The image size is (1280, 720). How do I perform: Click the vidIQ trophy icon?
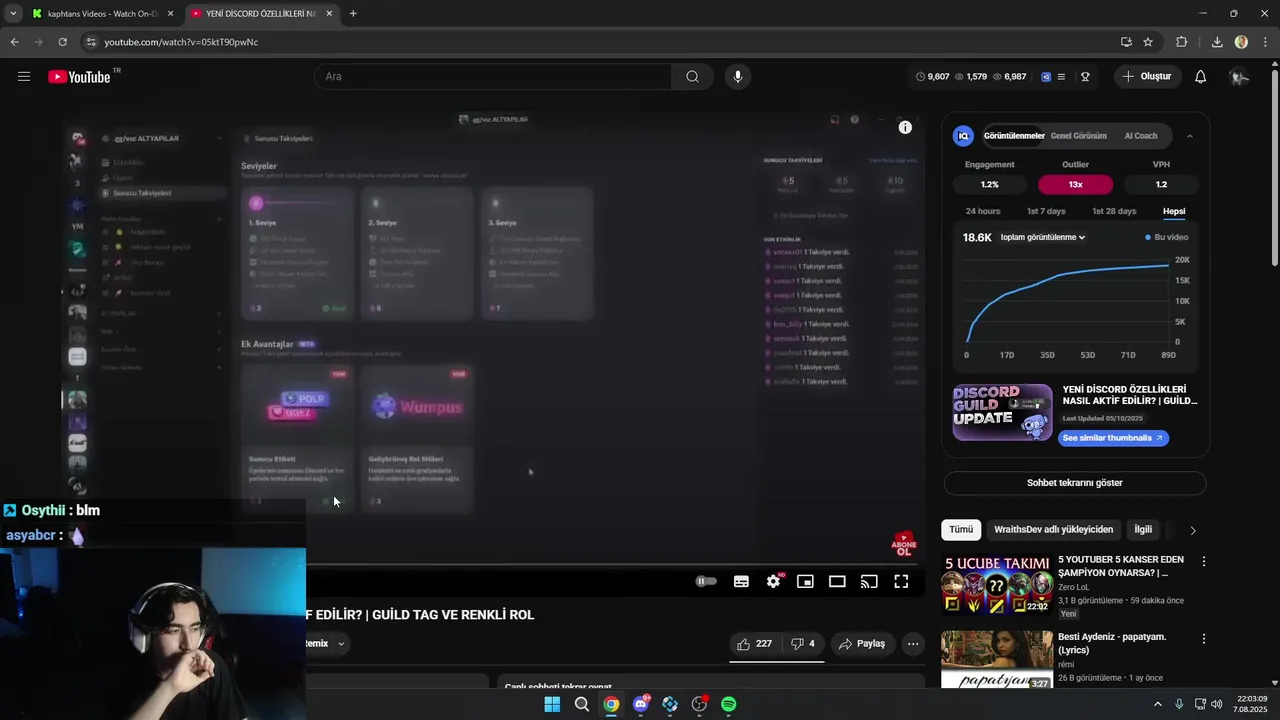point(1085,77)
